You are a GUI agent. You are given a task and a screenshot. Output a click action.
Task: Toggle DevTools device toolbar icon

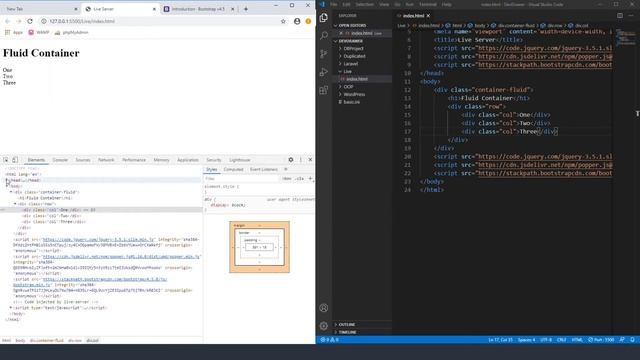15,160
